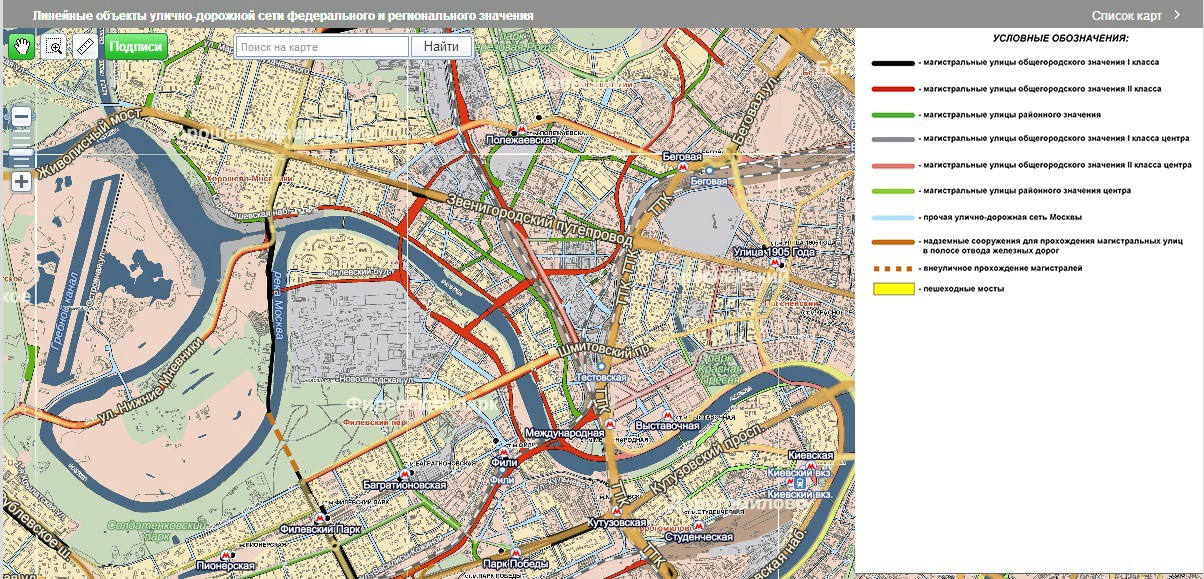Focus the Поиск на карте field
Image resolution: width=1204 pixels, height=579 pixels.
tap(321, 46)
